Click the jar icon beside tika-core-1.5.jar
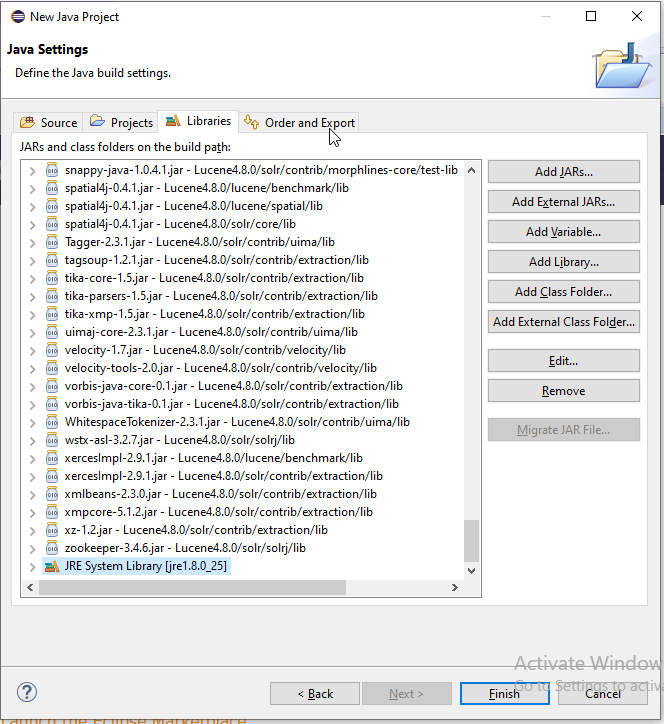 tap(52, 278)
